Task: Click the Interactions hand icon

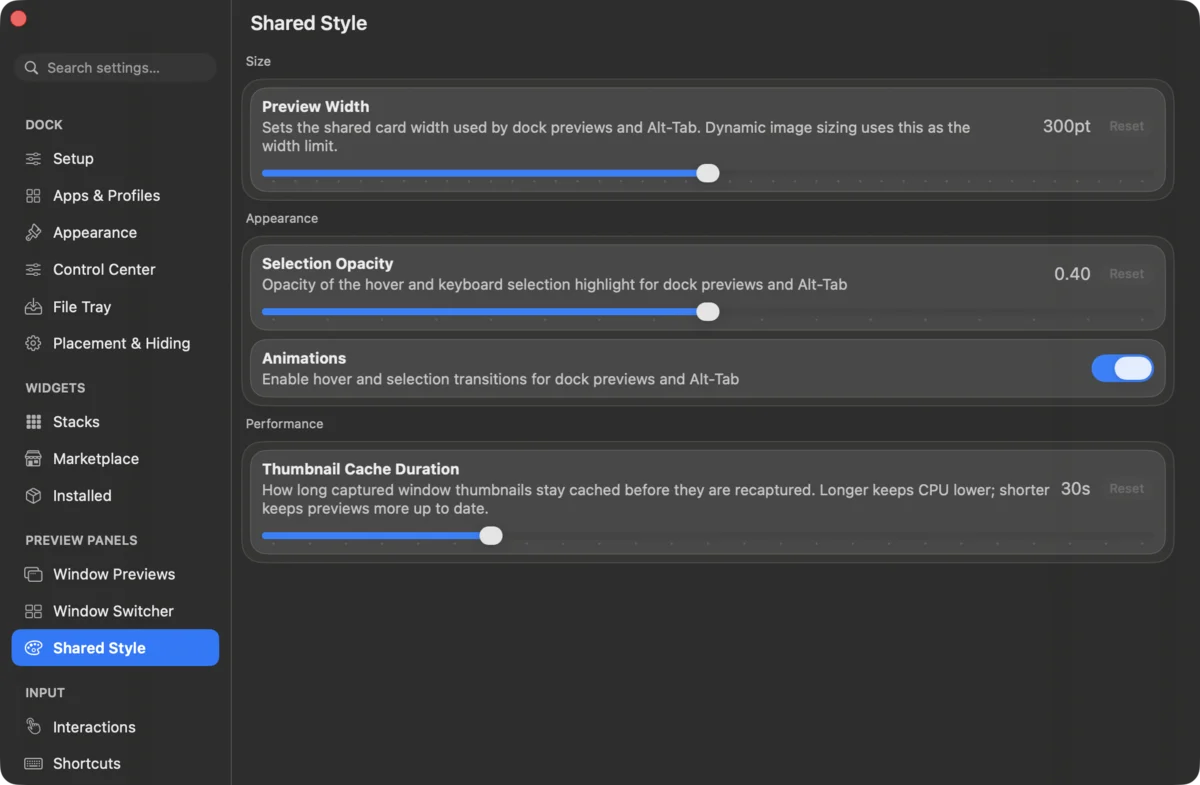Action: point(33,727)
